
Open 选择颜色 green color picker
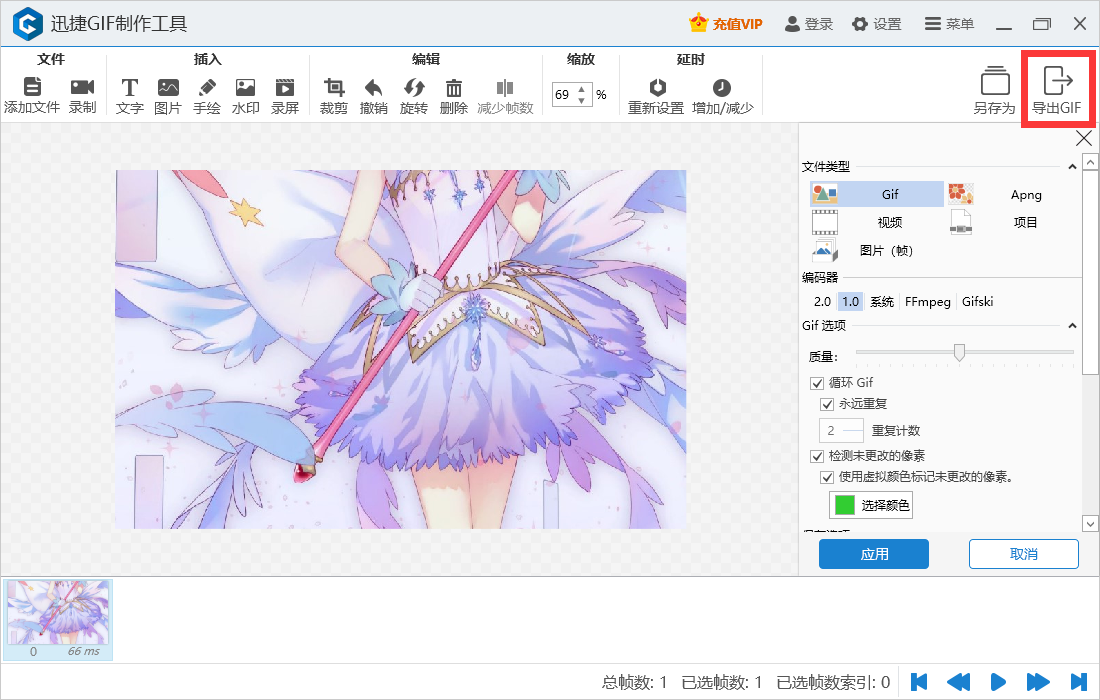(x=871, y=505)
